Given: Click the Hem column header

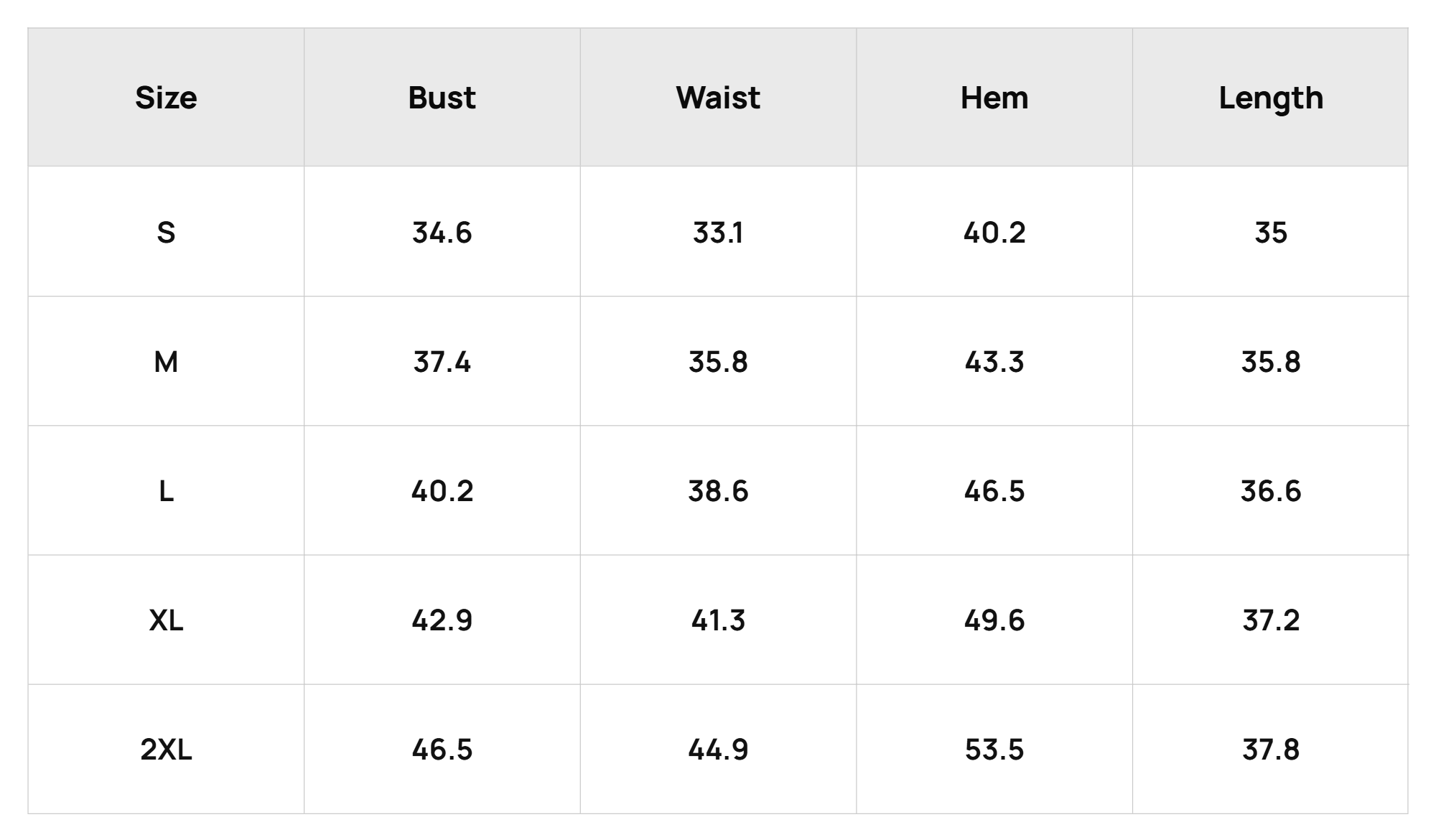Looking at the screenshot, I should [x=994, y=98].
